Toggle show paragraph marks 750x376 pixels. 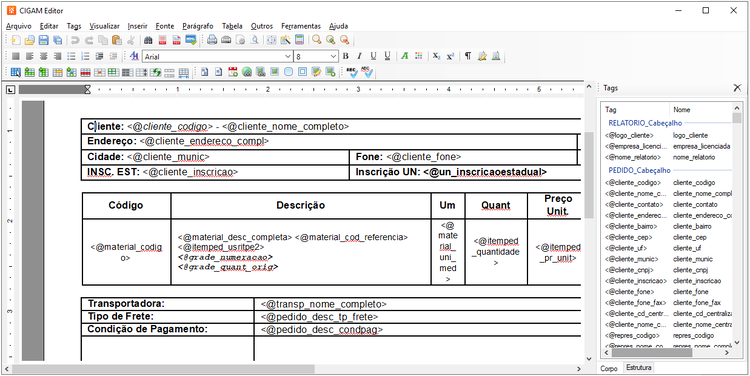(x=468, y=56)
